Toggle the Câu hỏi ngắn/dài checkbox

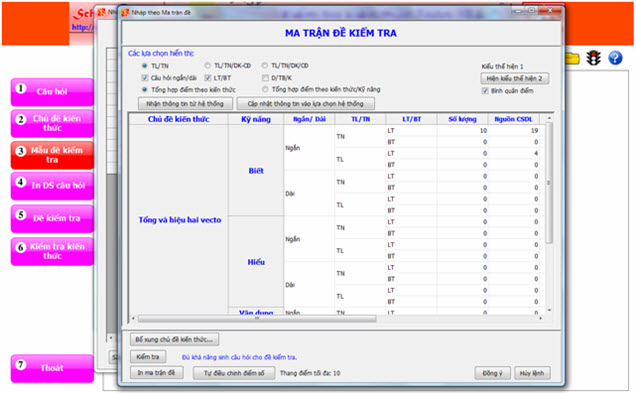[x=145, y=77]
